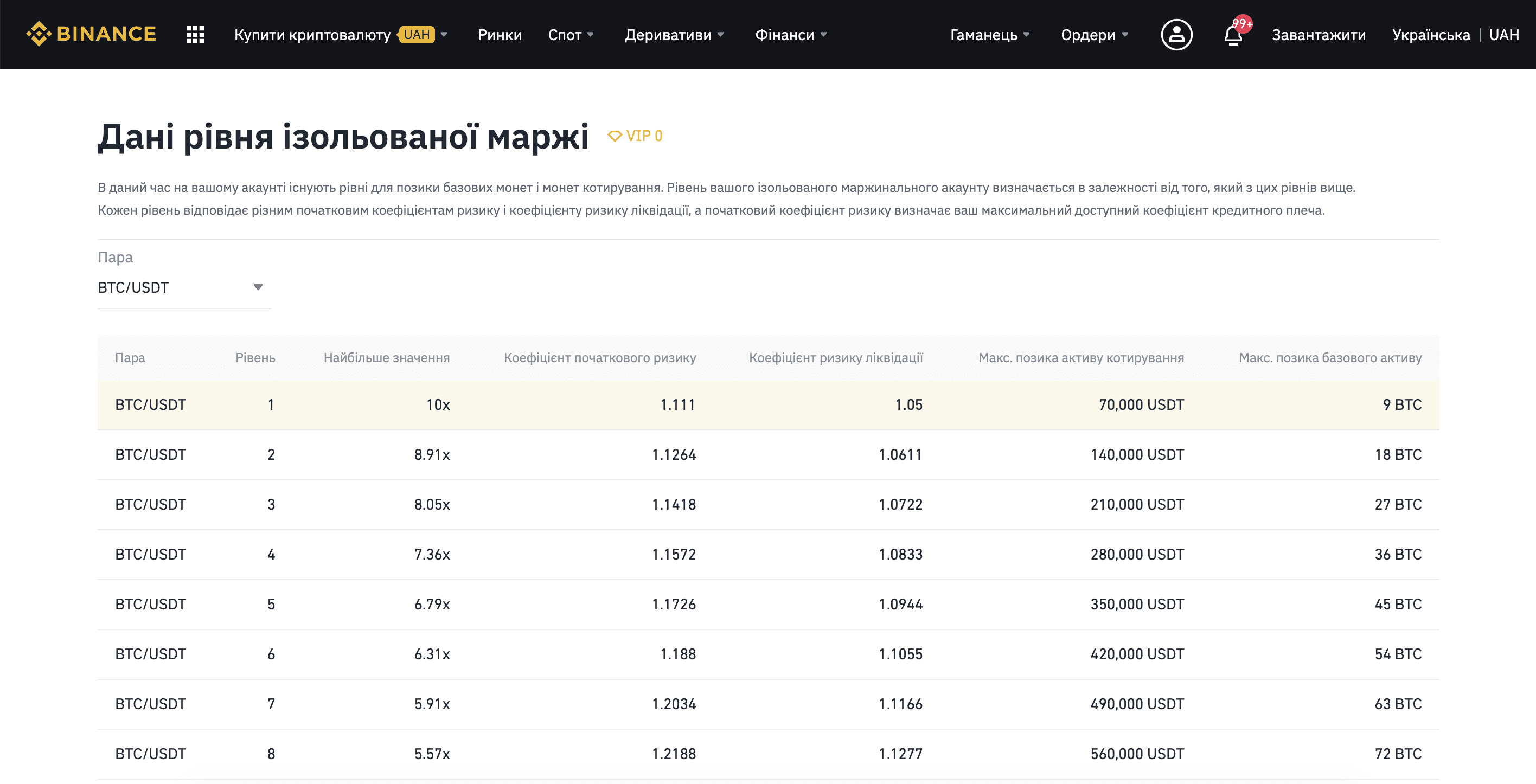Click the 1.0833 liquidation risk value
Image resolution: width=1536 pixels, height=784 pixels.
point(900,555)
